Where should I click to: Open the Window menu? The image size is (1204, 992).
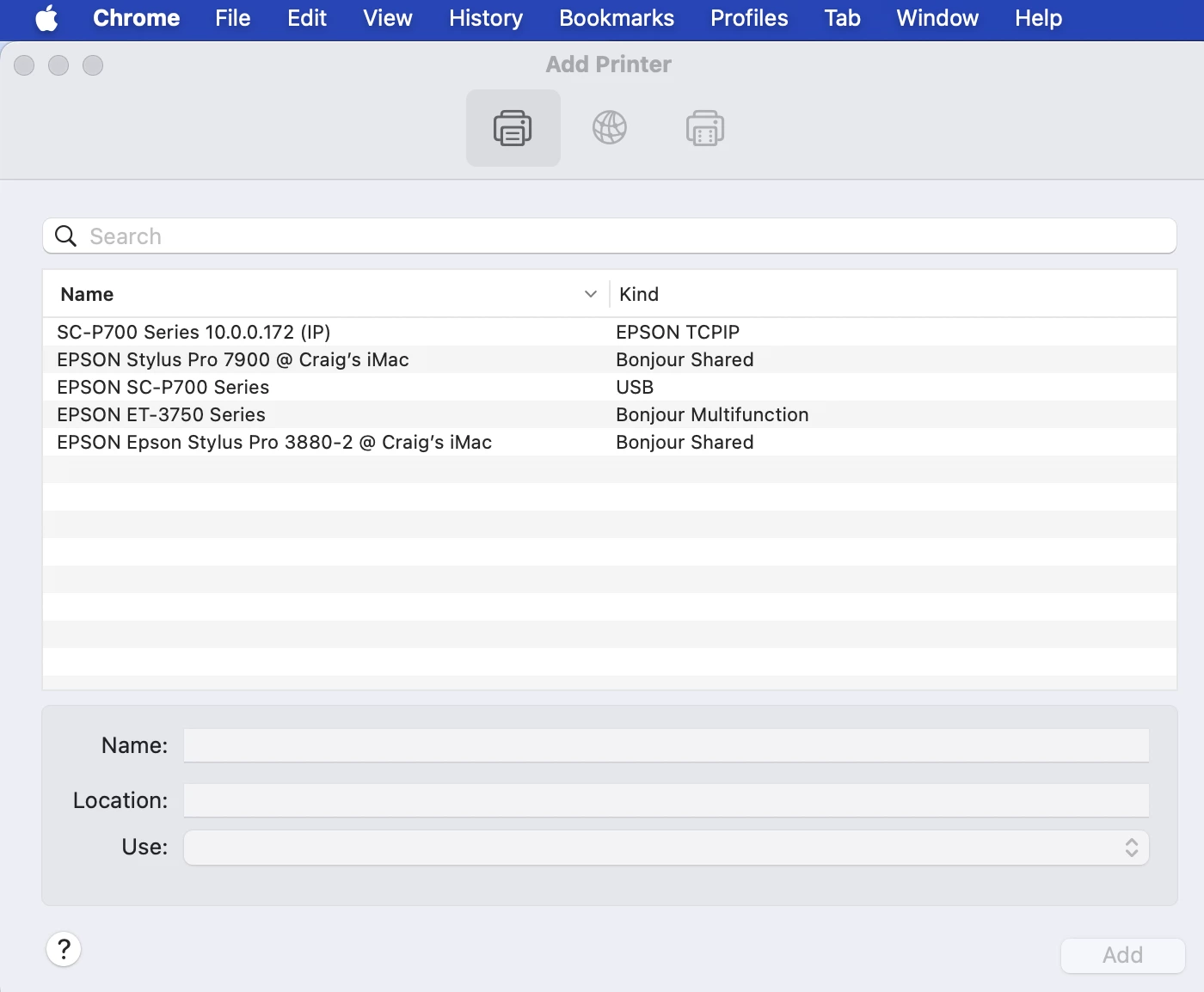coord(937,18)
